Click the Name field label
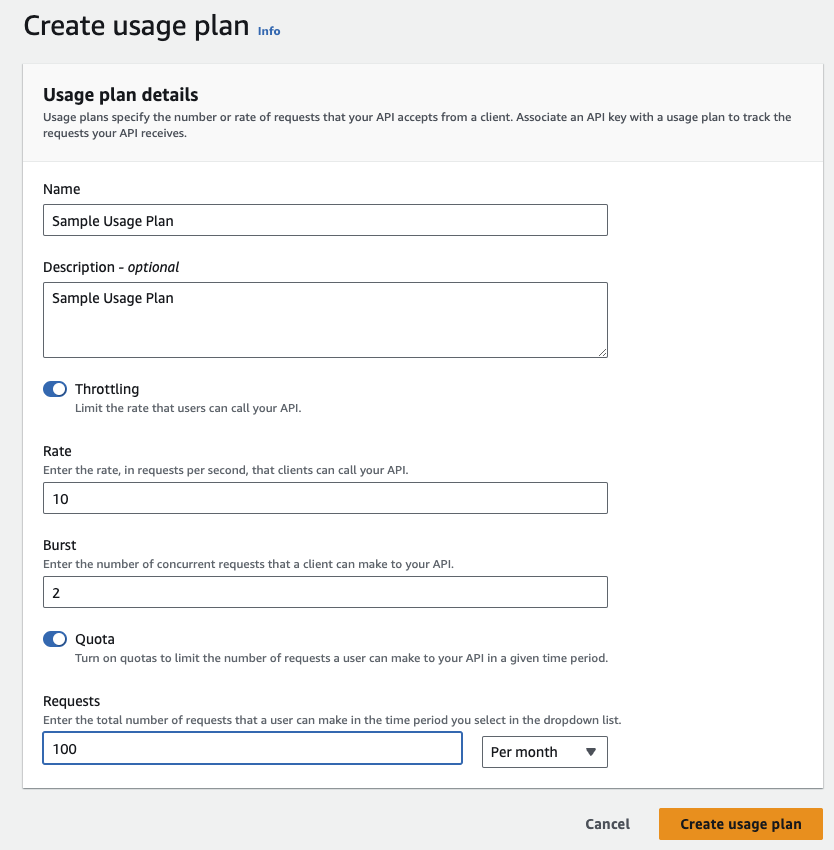The width and height of the screenshot is (834, 850). point(62,189)
